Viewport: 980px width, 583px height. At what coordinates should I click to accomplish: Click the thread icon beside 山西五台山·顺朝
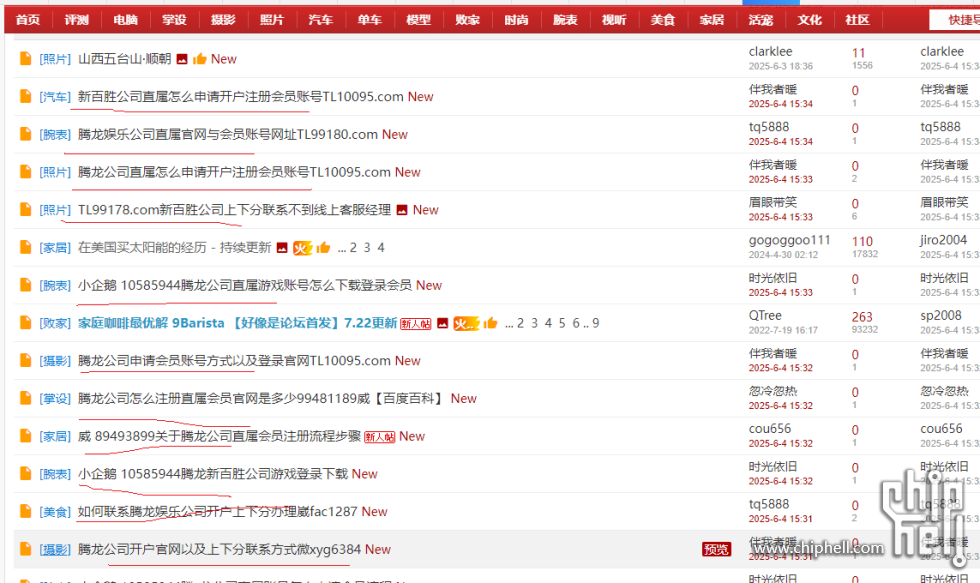tap(26, 59)
